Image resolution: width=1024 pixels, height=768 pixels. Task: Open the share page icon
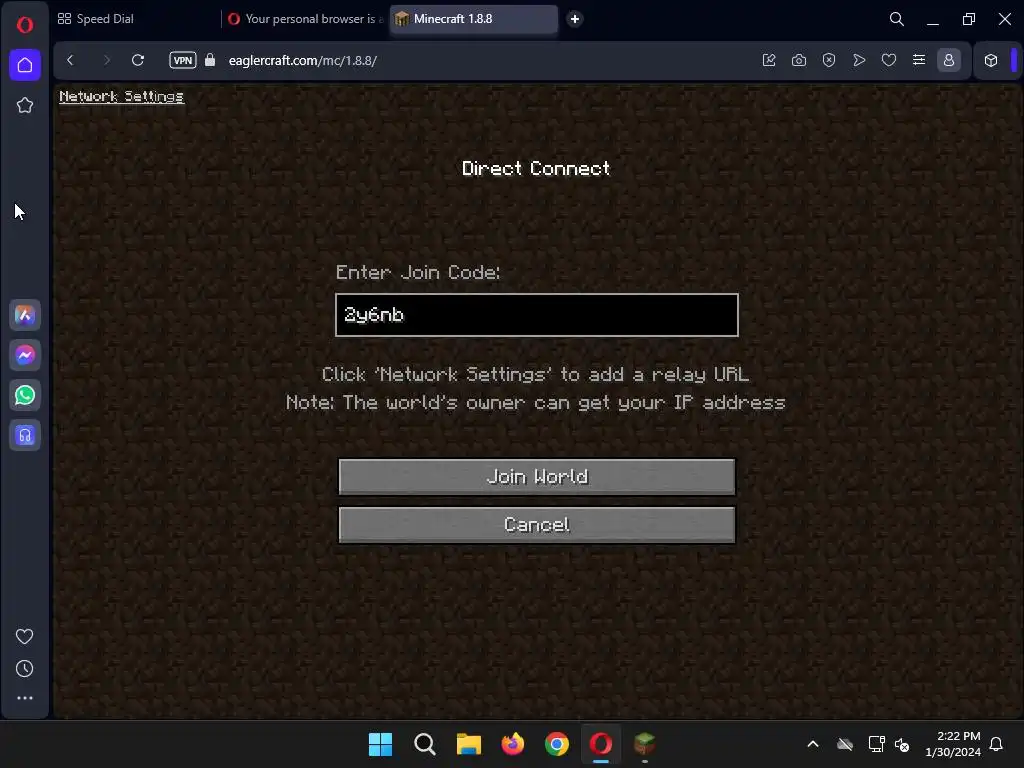(x=769, y=60)
